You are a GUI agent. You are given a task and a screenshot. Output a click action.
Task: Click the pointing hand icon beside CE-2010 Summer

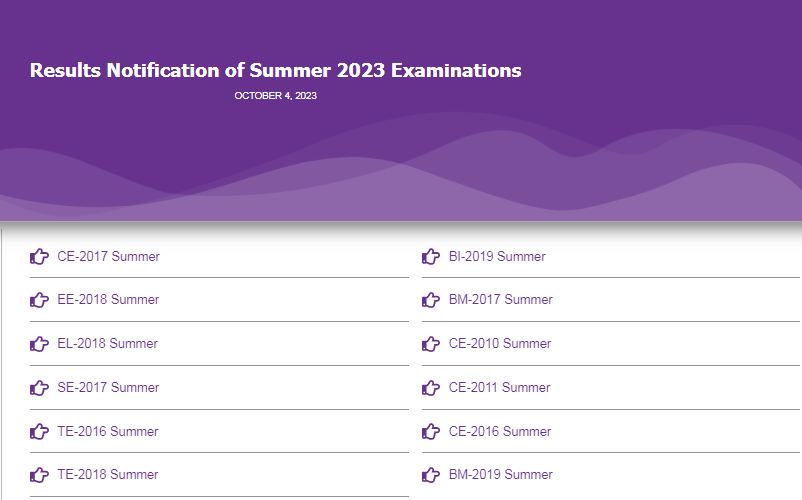pyautogui.click(x=431, y=344)
